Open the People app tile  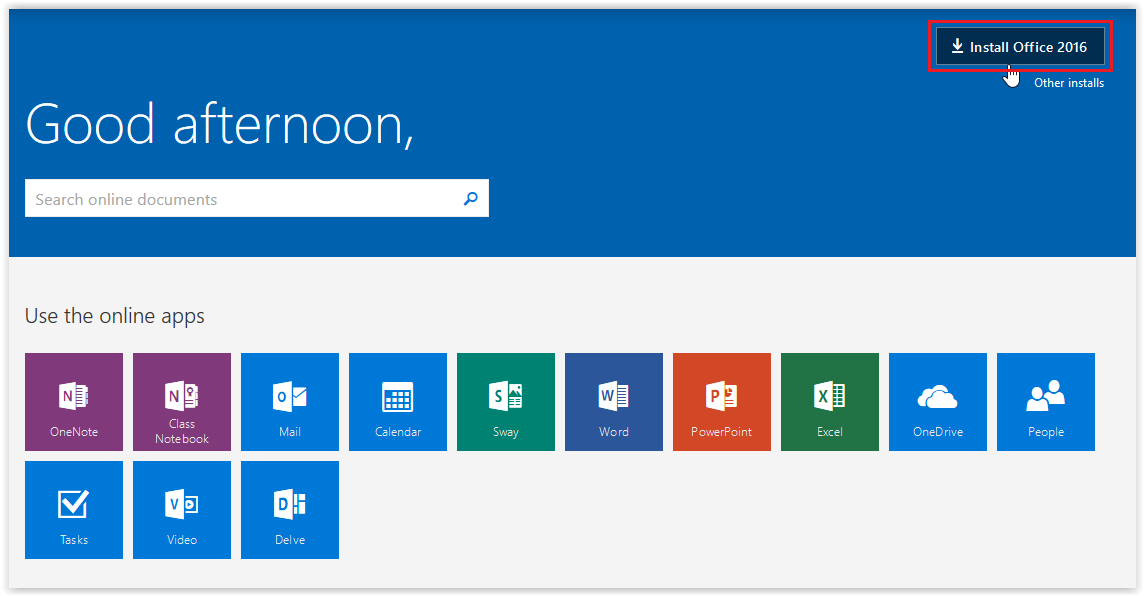(x=1046, y=402)
